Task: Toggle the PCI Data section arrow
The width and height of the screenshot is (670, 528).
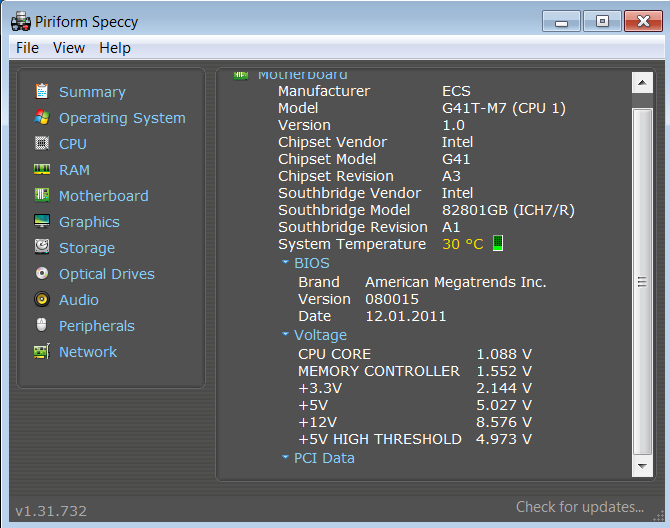Action: [285, 457]
